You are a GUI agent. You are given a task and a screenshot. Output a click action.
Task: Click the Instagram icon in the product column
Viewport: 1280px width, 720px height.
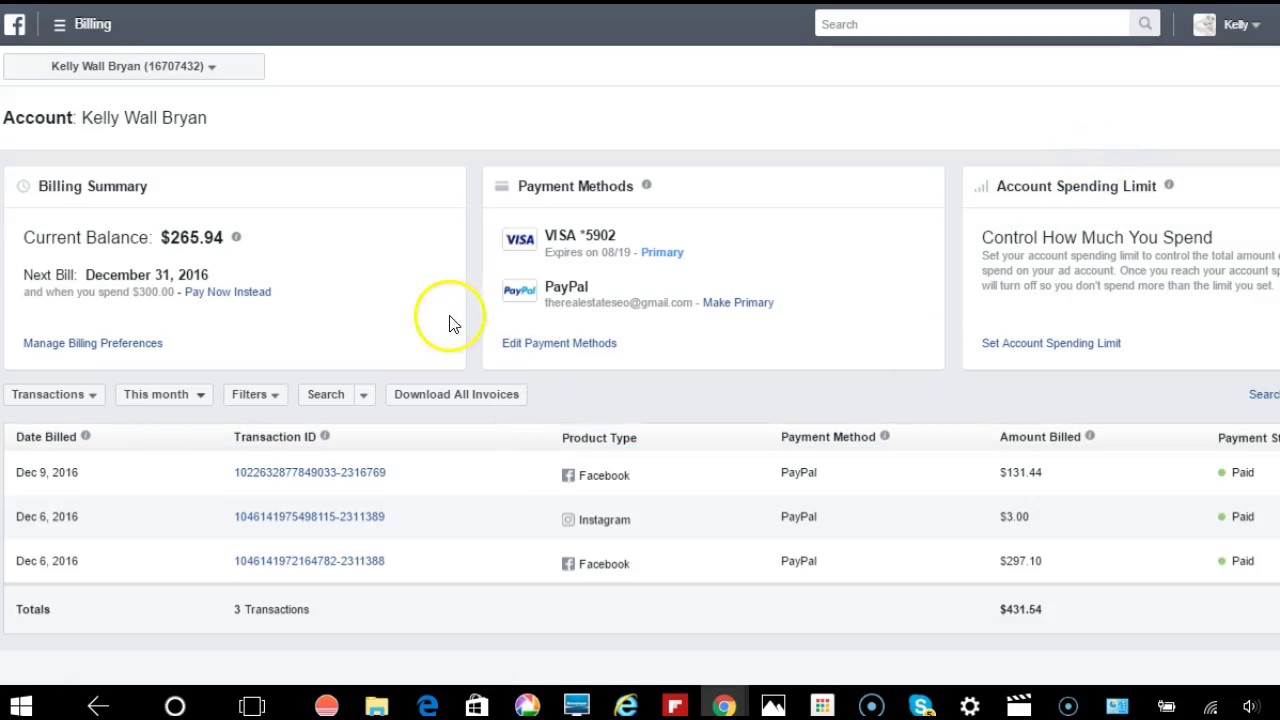[568, 519]
